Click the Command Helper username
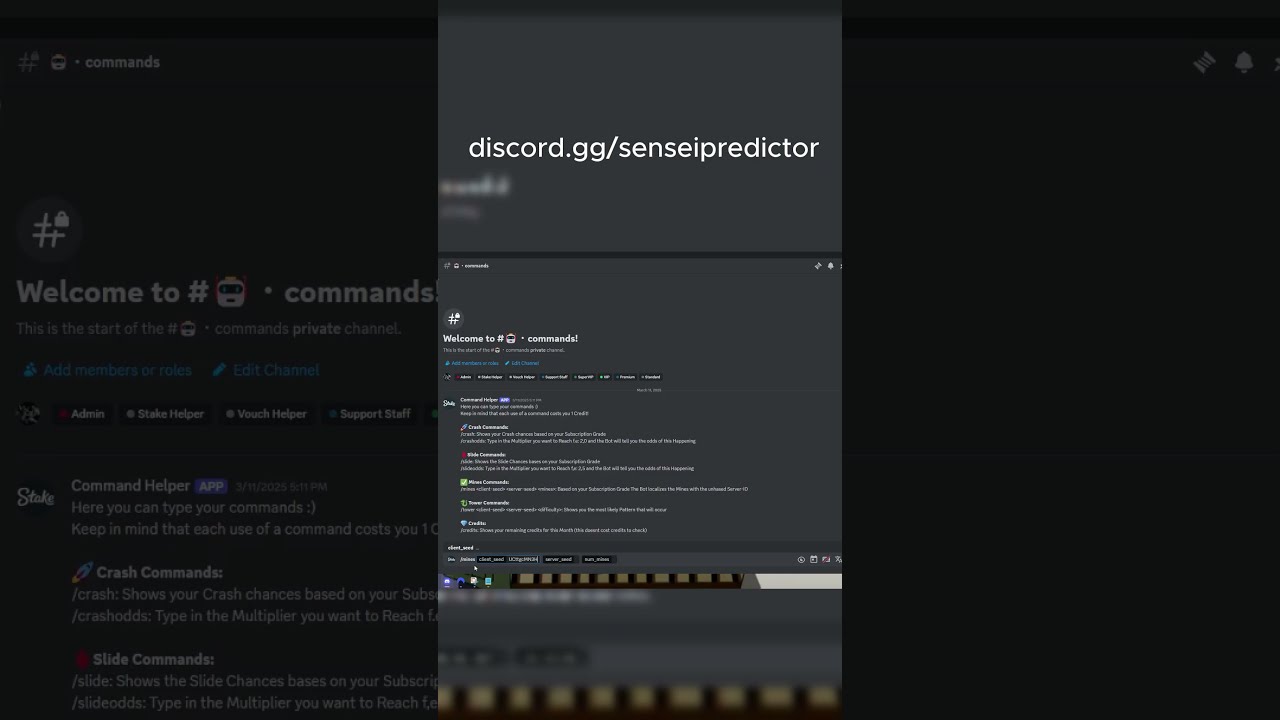 click(x=479, y=400)
